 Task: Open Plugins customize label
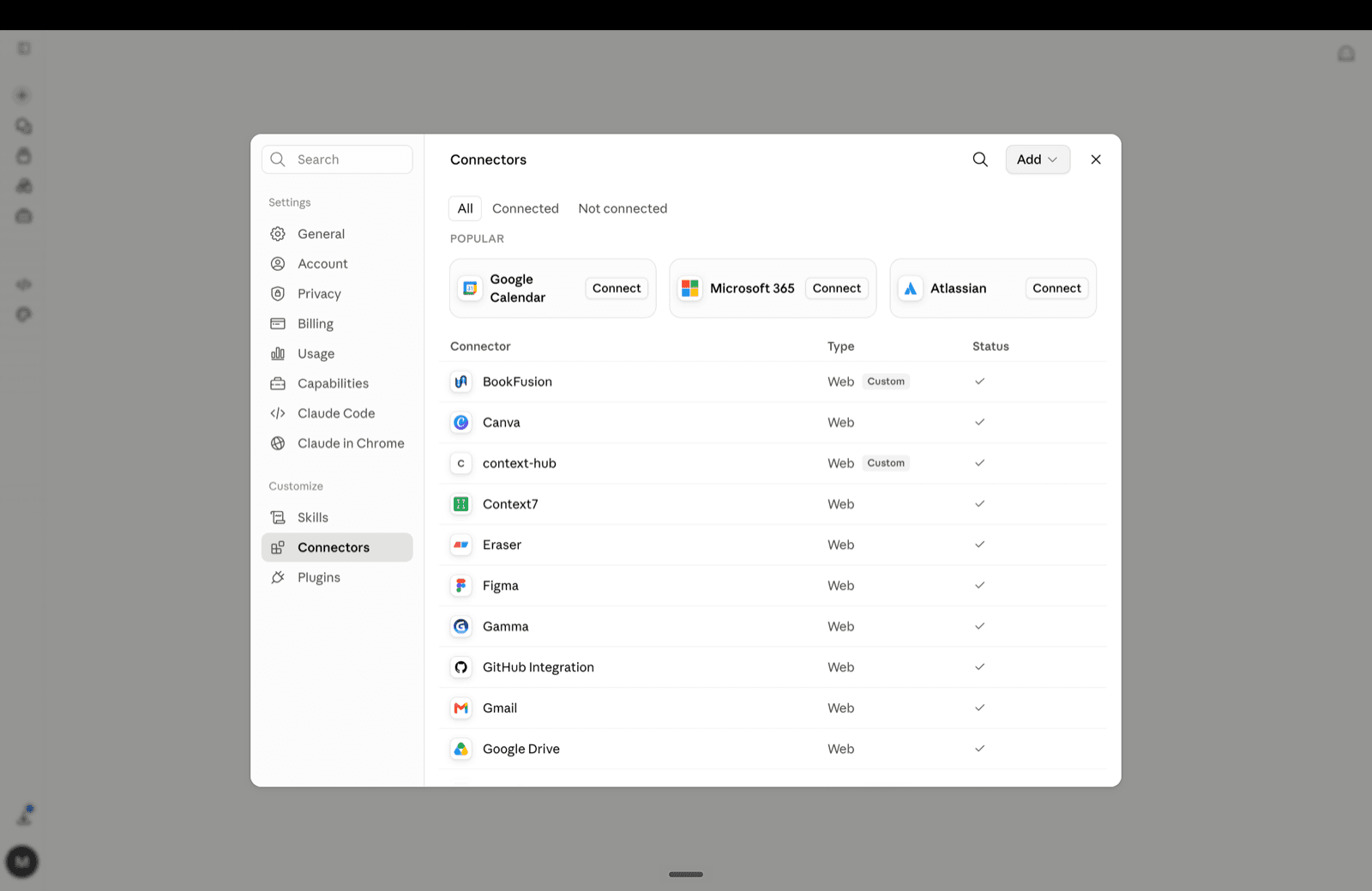pos(319,577)
